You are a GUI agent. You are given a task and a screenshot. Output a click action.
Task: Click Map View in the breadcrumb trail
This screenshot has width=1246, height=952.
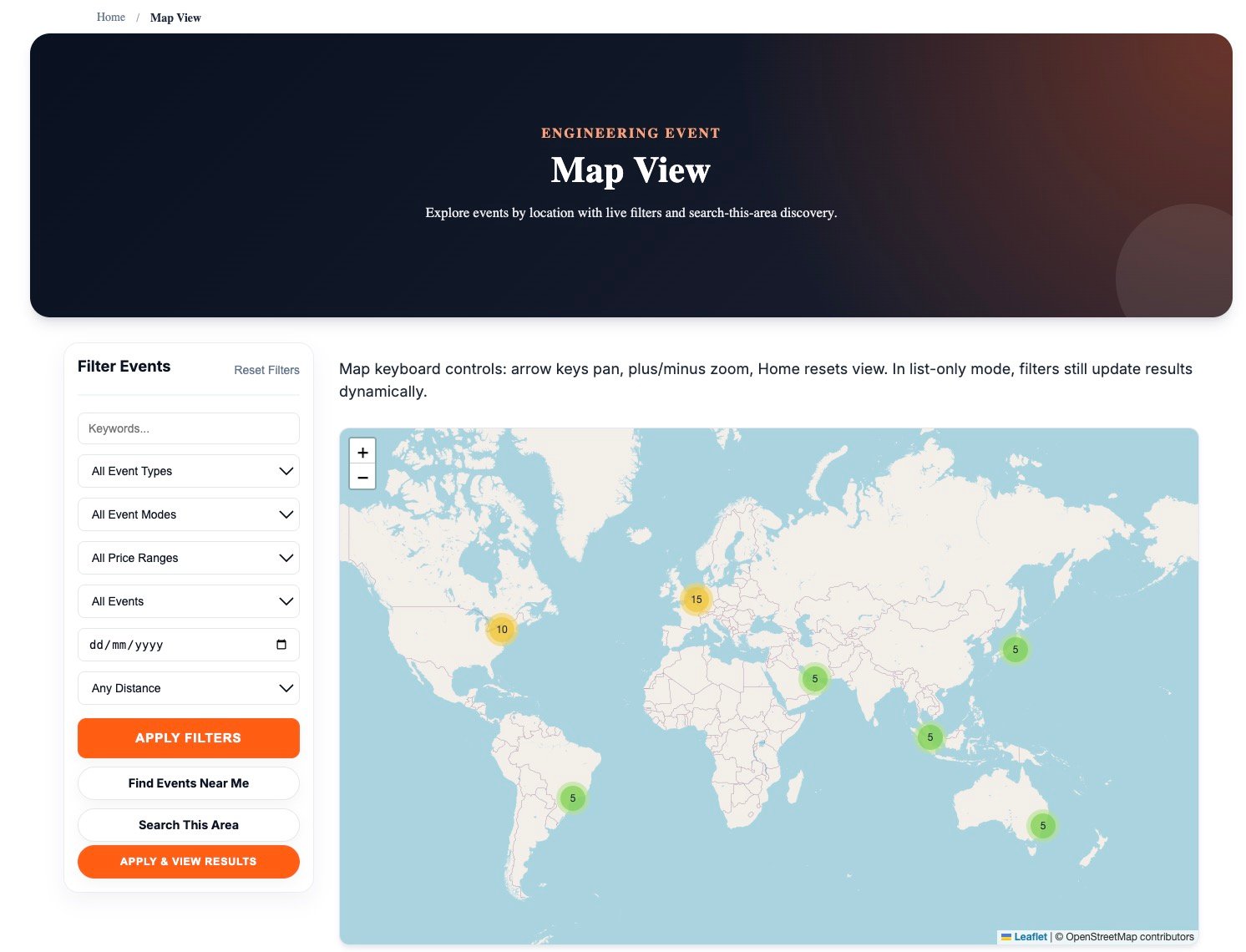175,17
